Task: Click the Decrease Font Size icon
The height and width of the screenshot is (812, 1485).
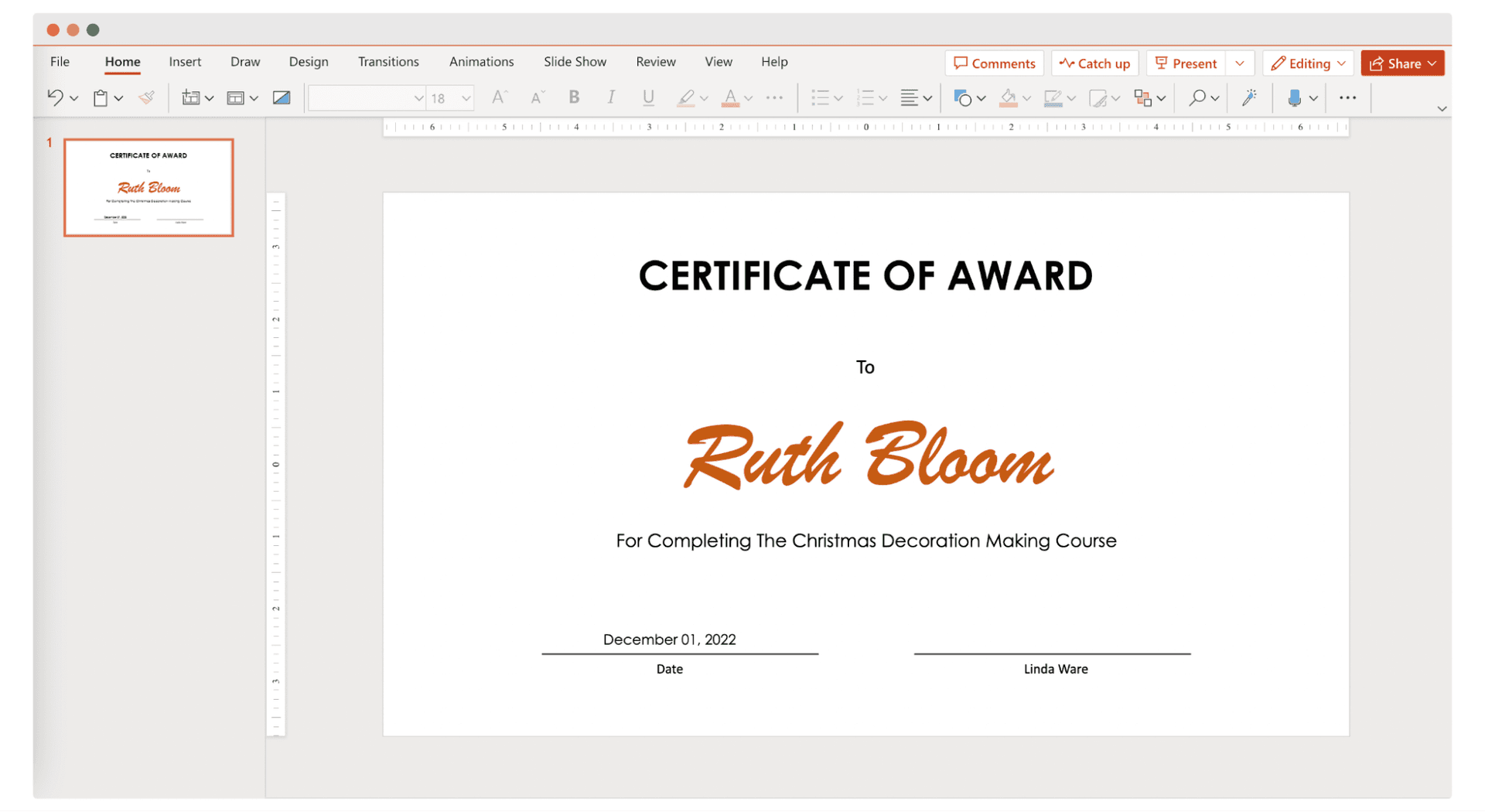Action: pos(537,97)
